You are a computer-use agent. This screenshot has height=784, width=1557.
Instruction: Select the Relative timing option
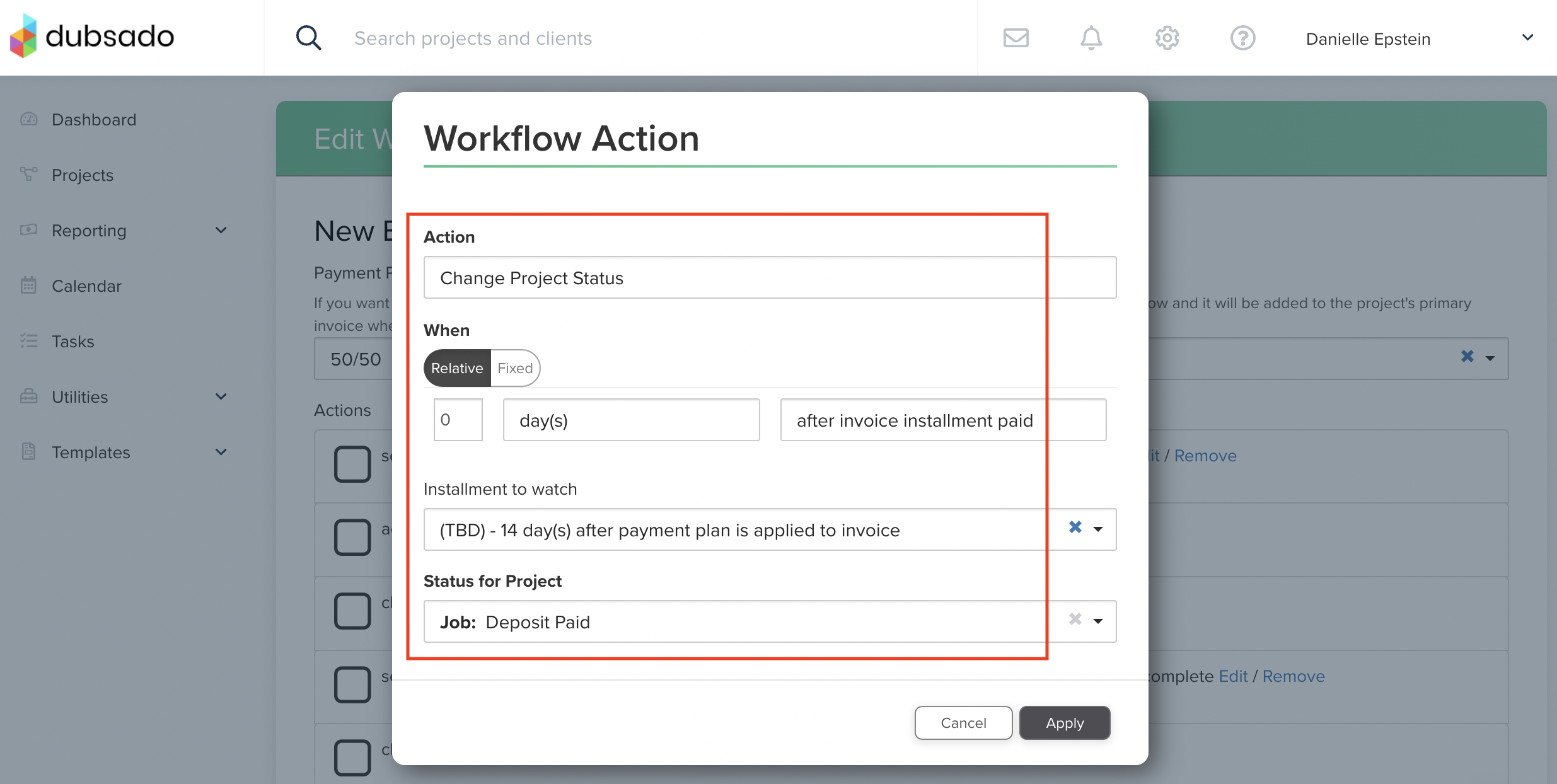[x=457, y=368]
